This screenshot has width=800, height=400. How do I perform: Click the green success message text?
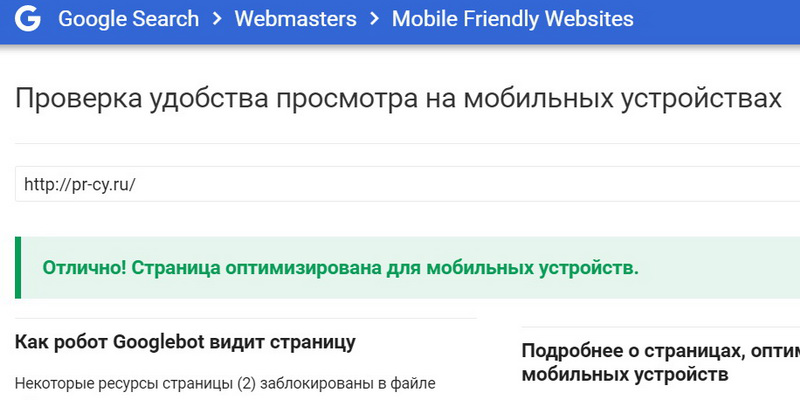(340, 268)
